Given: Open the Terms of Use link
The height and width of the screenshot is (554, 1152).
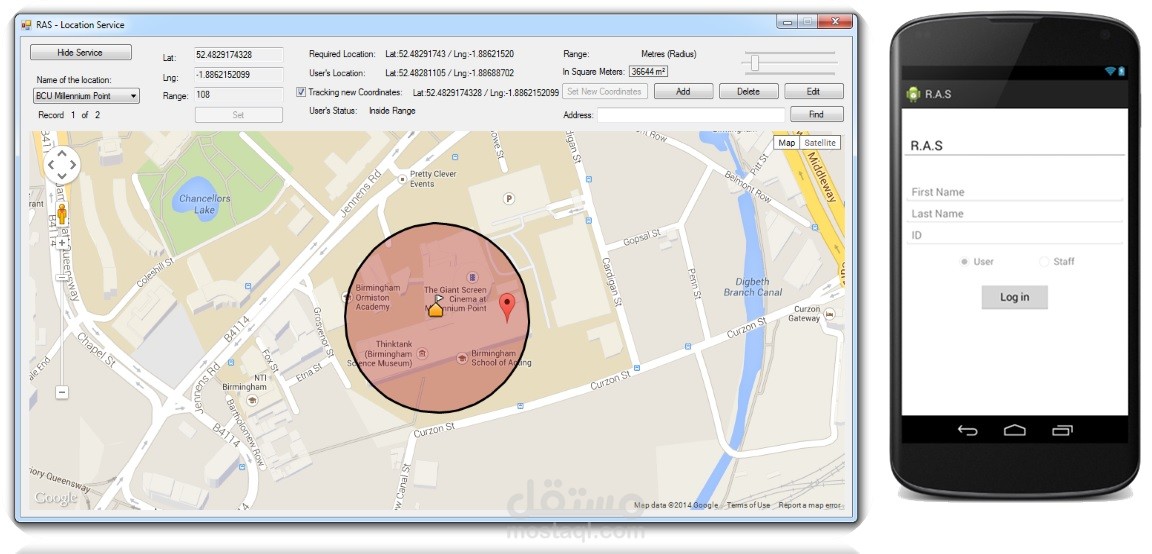Looking at the screenshot, I should tap(749, 506).
